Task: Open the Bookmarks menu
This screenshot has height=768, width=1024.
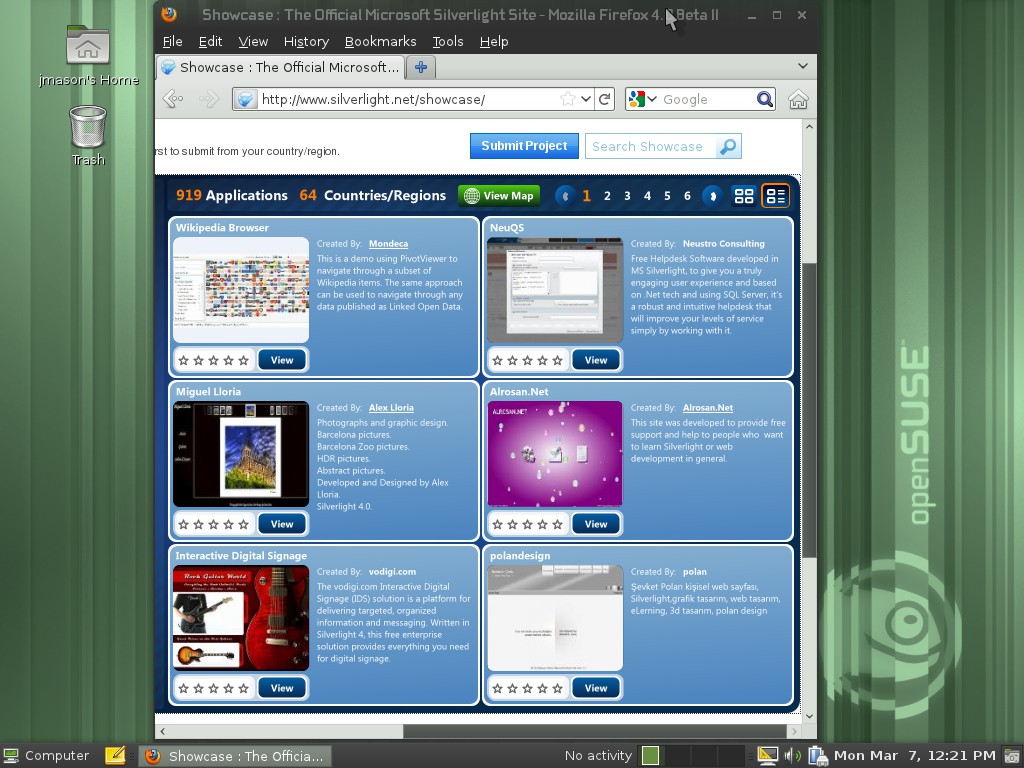Action: click(x=380, y=41)
